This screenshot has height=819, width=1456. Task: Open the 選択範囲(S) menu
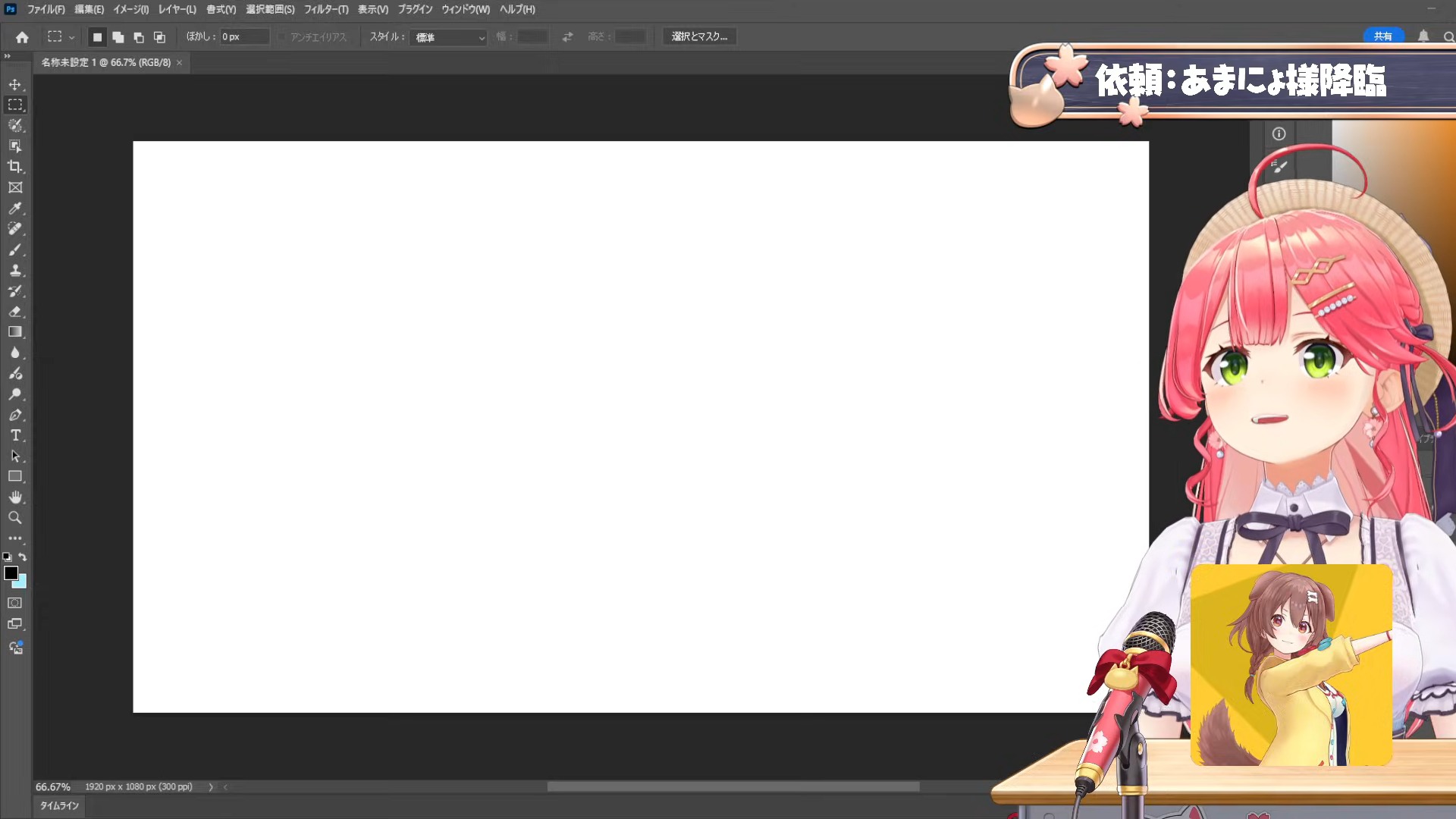tap(270, 10)
